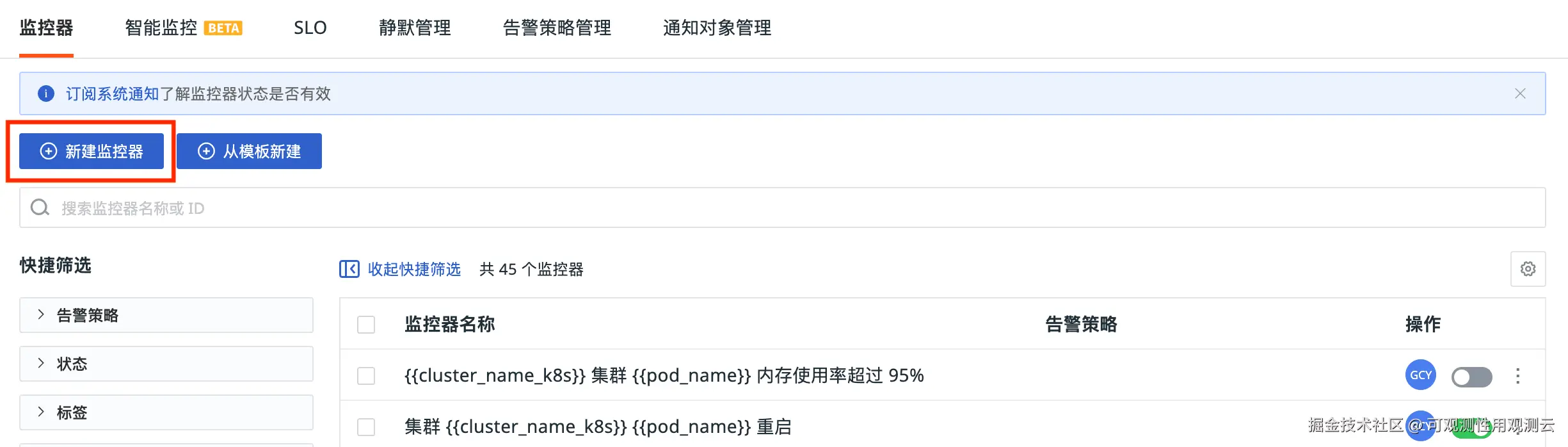Click the BETA badge beside 智能监控
The image size is (1568, 447).
point(223,28)
